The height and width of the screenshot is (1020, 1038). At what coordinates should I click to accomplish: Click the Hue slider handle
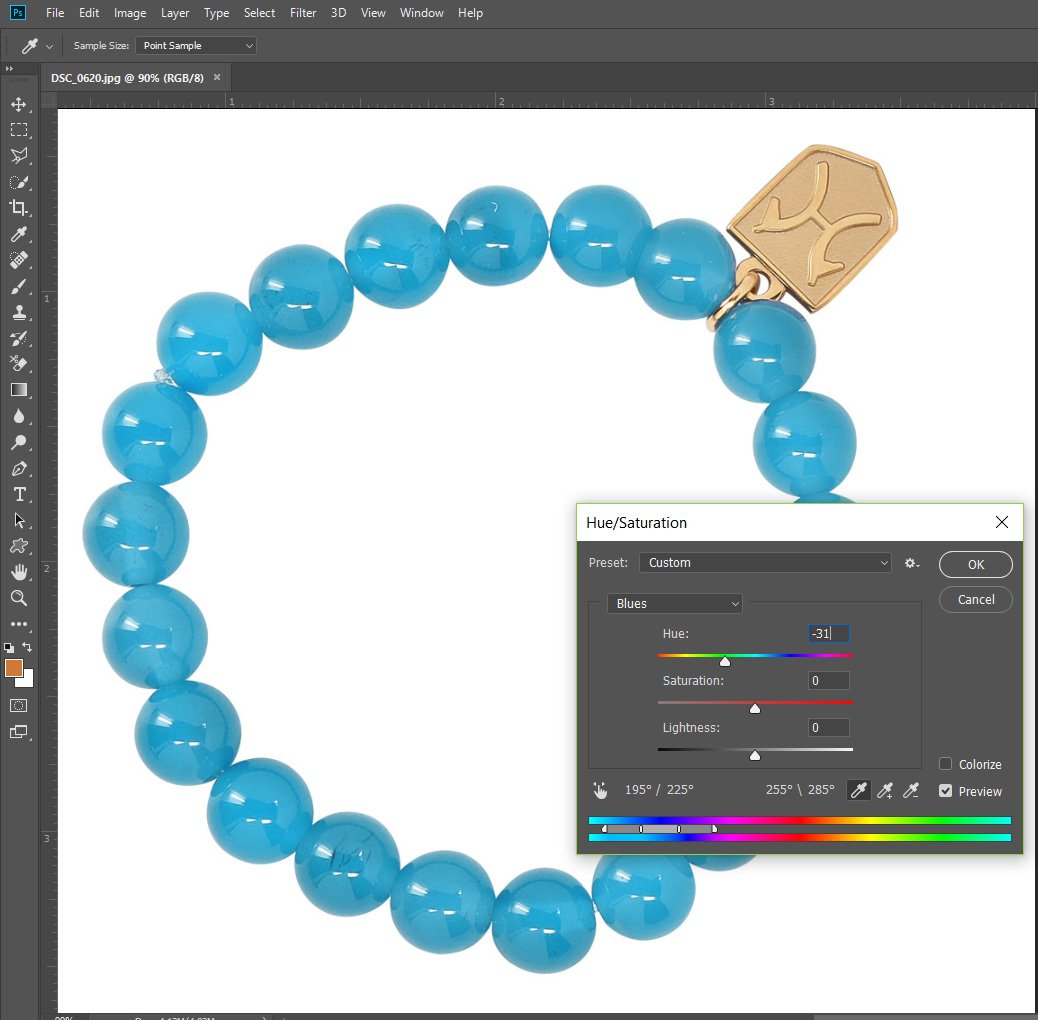[725, 661]
